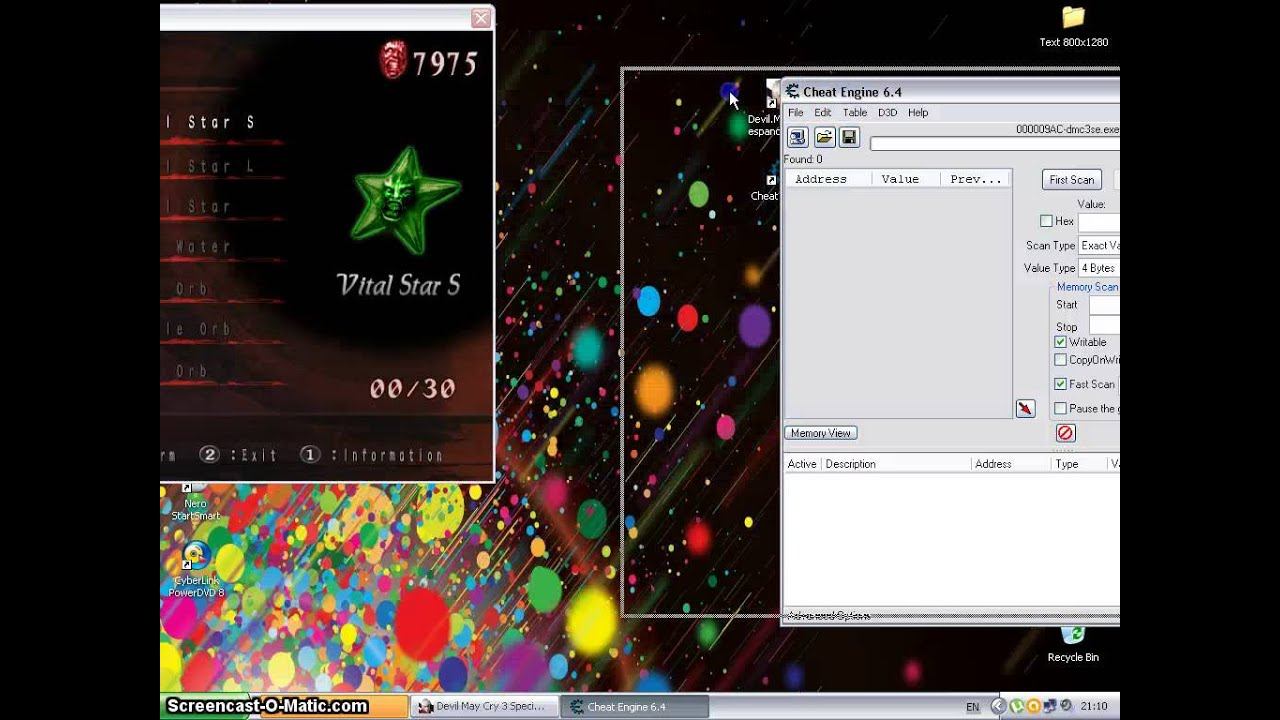
Task: Open the D3D menu
Action: click(887, 113)
